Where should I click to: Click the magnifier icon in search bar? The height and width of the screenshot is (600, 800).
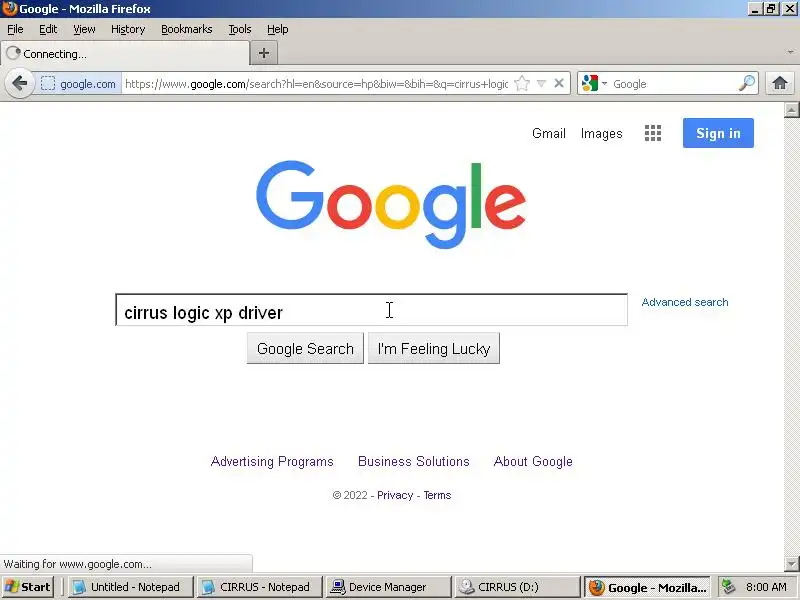tap(746, 83)
